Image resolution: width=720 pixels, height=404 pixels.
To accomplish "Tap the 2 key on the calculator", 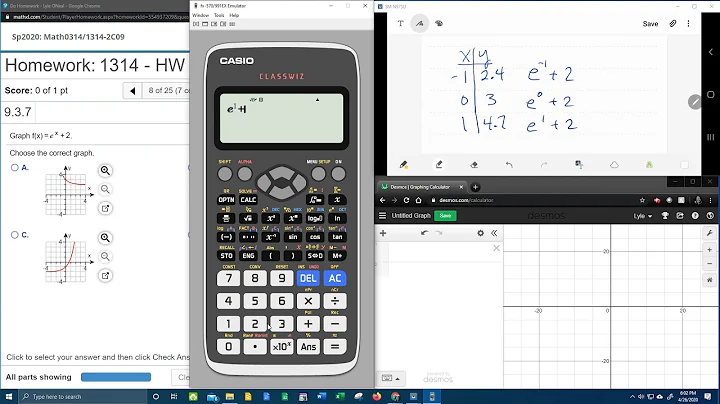I will [255, 324].
